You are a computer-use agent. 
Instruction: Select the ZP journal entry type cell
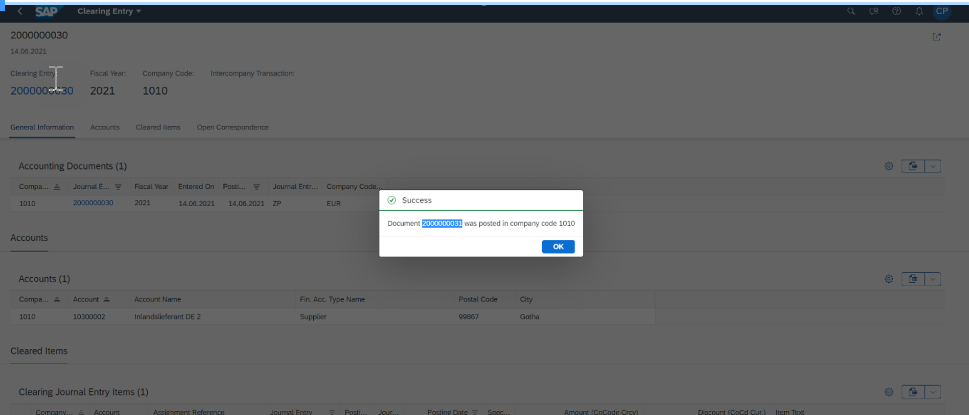click(276, 203)
